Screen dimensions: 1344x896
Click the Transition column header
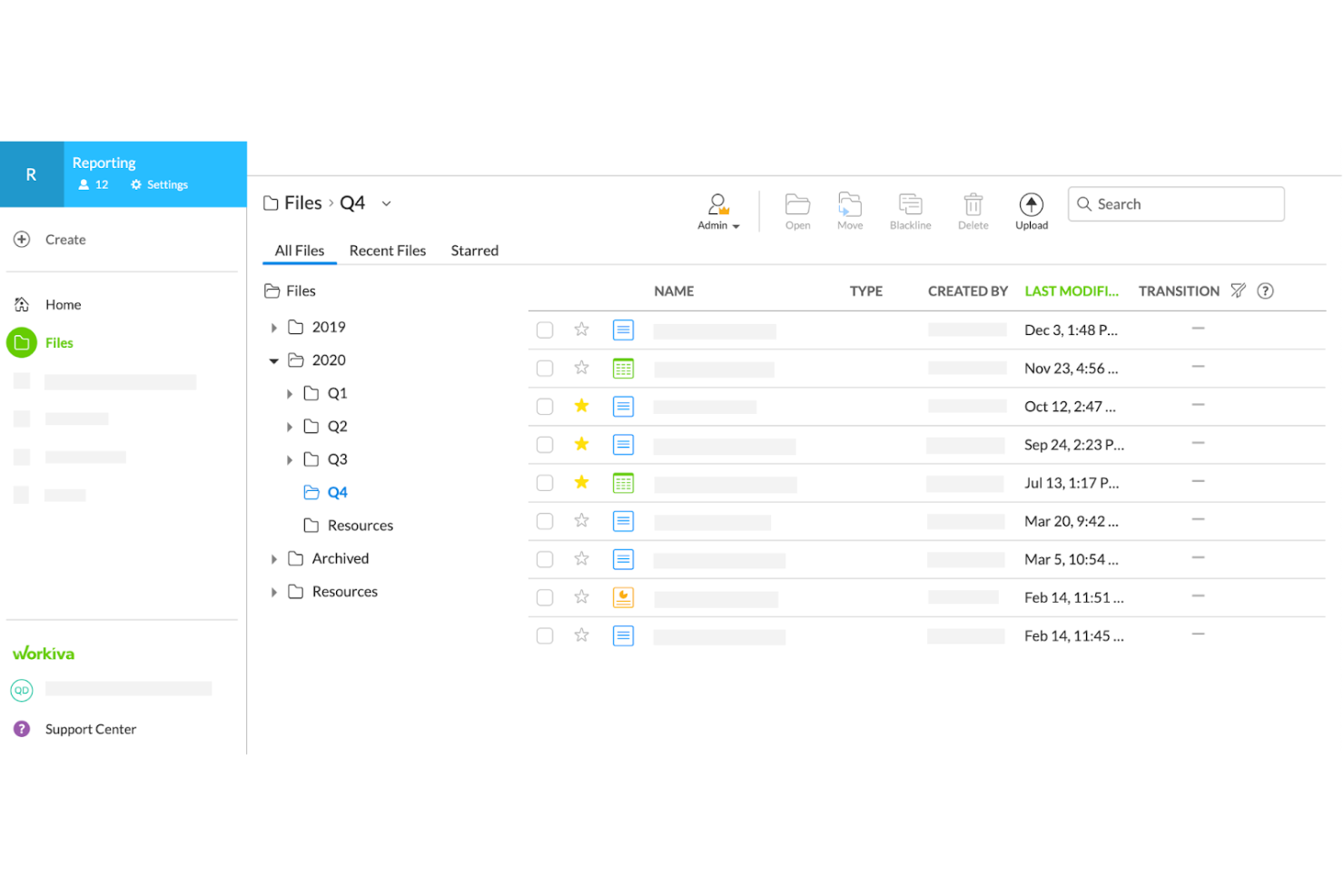[x=1179, y=291]
